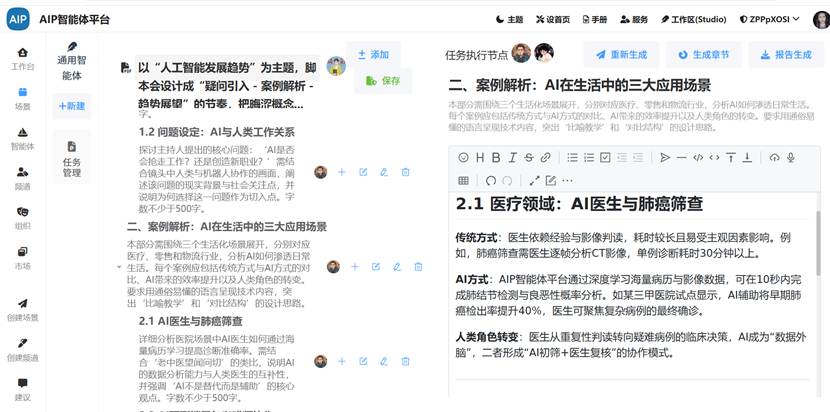Click the paper-plane send icon in editor toolbar

tap(665, 157)
